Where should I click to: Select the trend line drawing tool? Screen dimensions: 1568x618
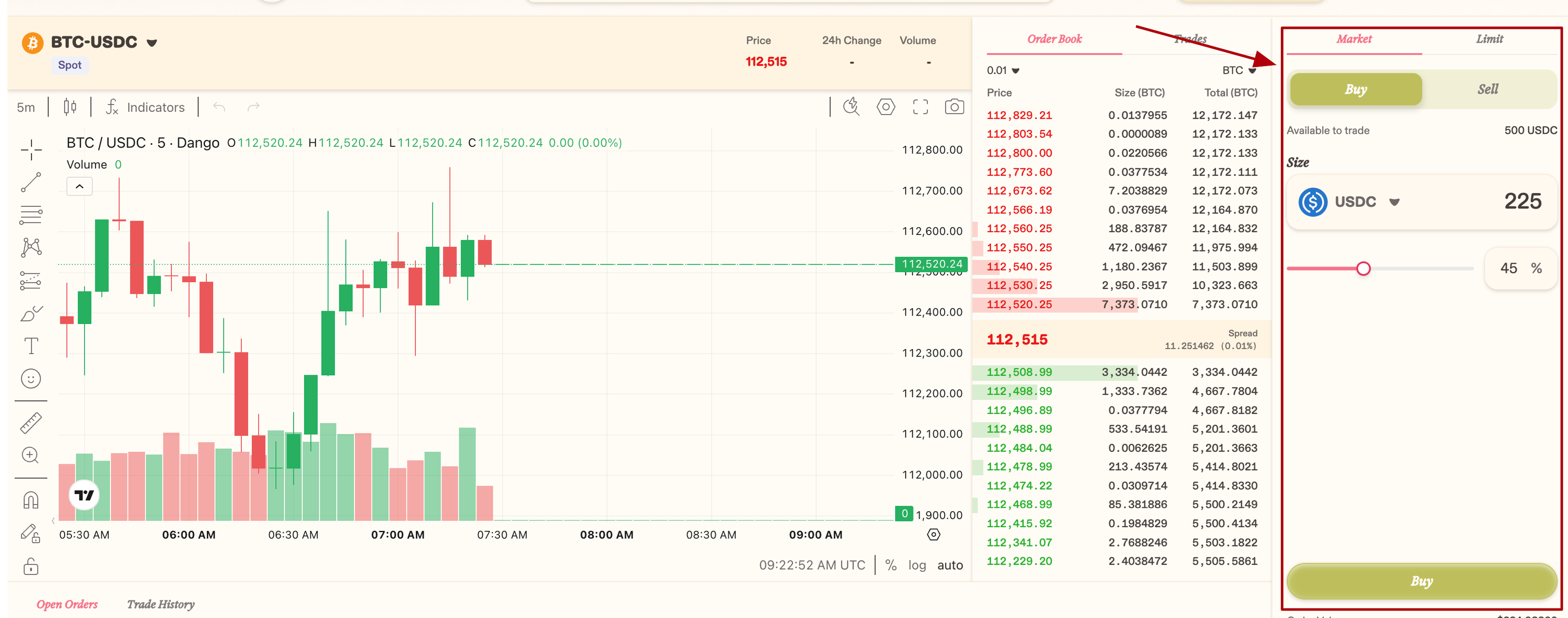(31, 182)
